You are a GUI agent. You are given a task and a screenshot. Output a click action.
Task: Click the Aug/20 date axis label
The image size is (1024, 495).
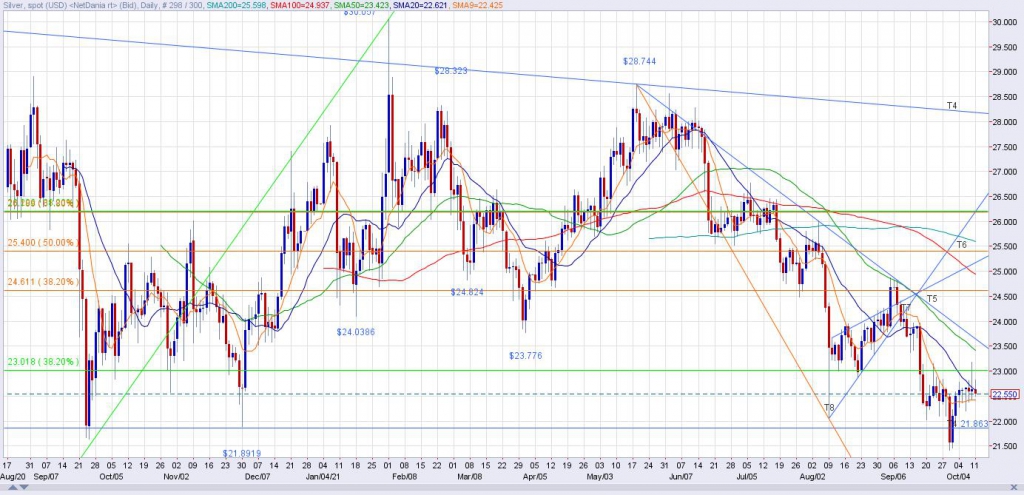point(13,477)
